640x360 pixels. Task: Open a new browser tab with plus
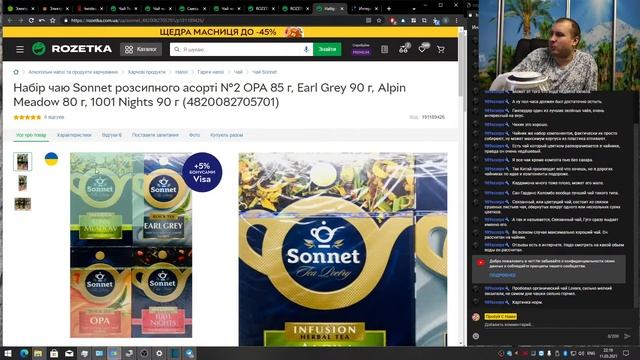tap(389, 8)
